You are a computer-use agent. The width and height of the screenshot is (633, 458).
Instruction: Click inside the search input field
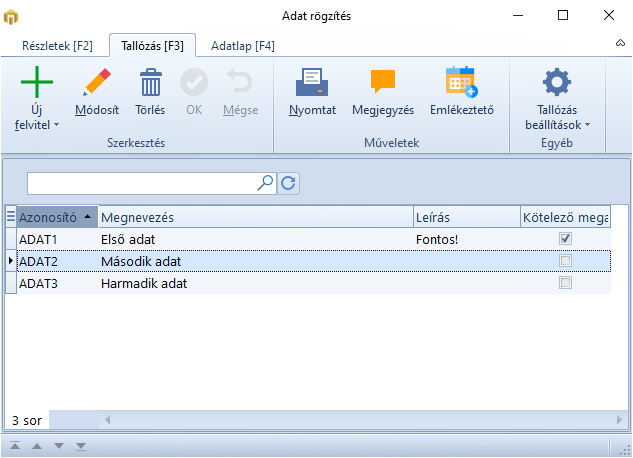141,183
